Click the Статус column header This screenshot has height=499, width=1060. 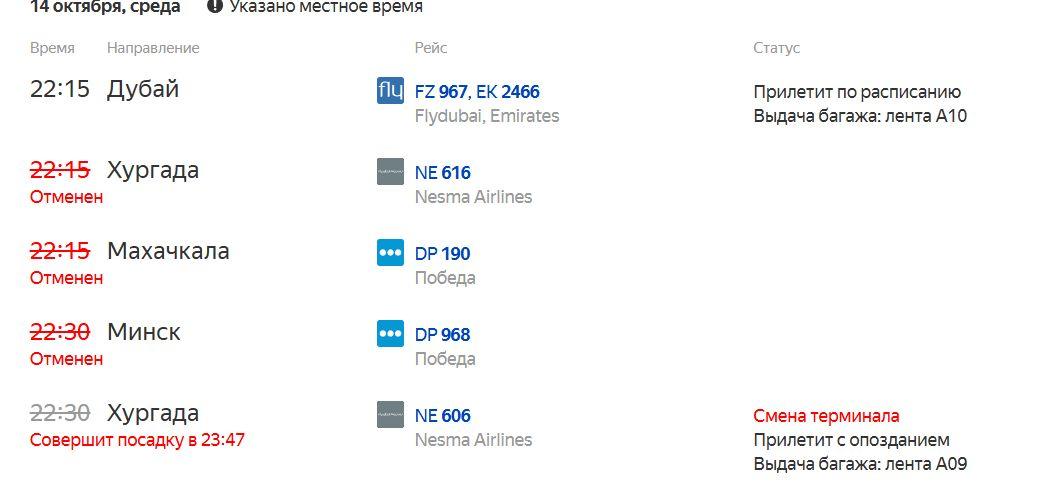(x=776, y=48)
